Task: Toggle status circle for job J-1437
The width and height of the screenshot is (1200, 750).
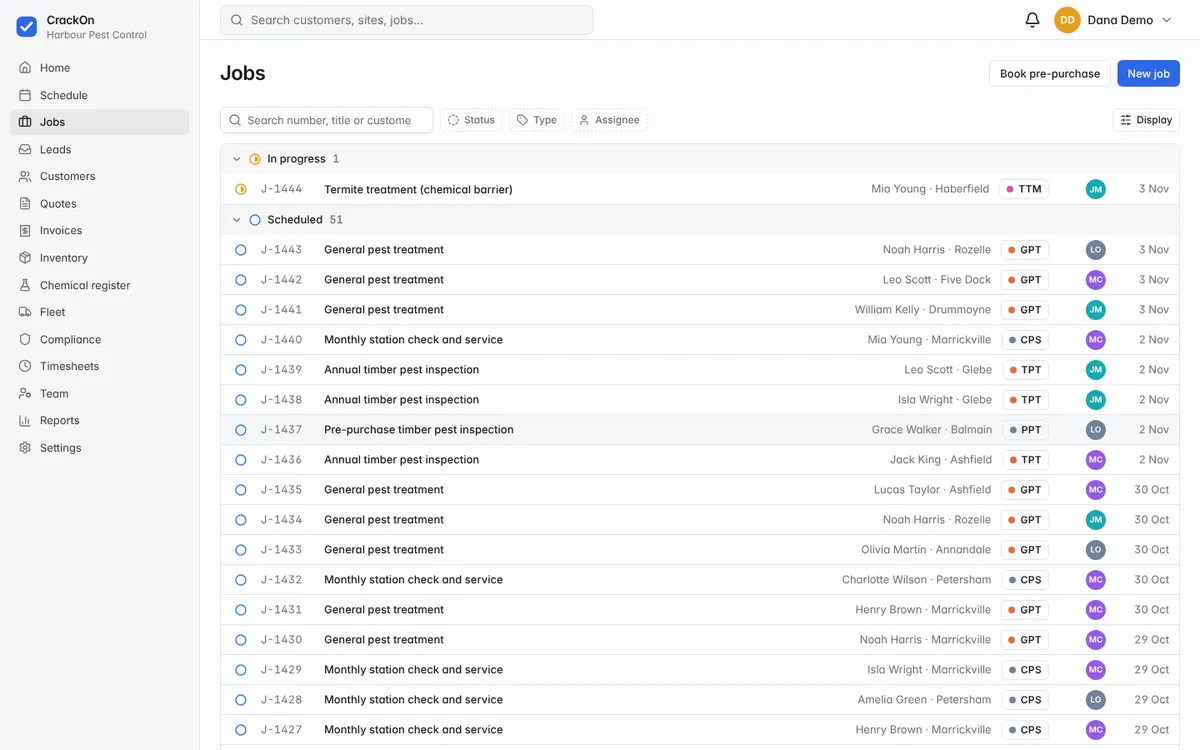Action: [x=241, y=430]
